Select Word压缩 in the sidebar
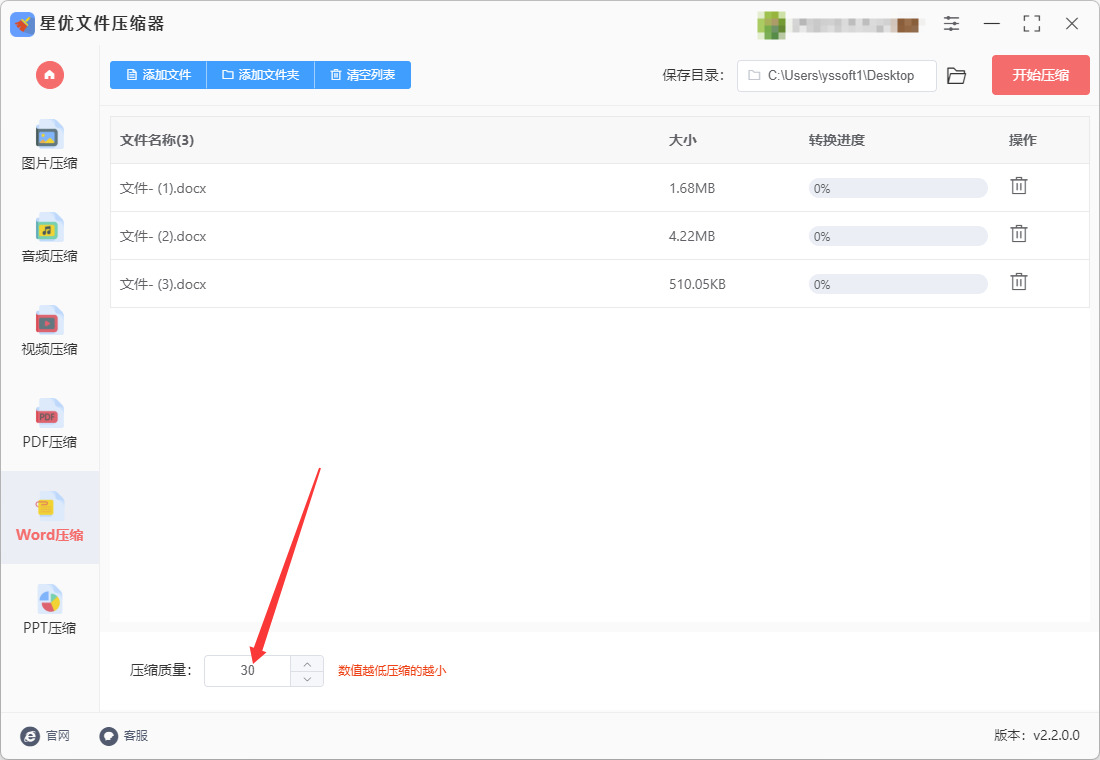The height and width of the screenshot is (760, 1100). (49, 517)
